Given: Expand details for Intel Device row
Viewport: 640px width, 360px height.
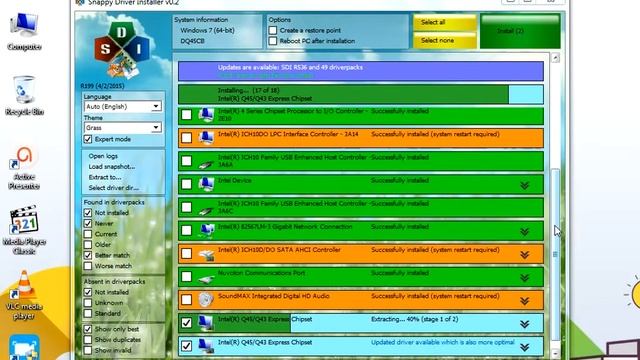Looking at the screenshot, I should click(x=524, y=186).
